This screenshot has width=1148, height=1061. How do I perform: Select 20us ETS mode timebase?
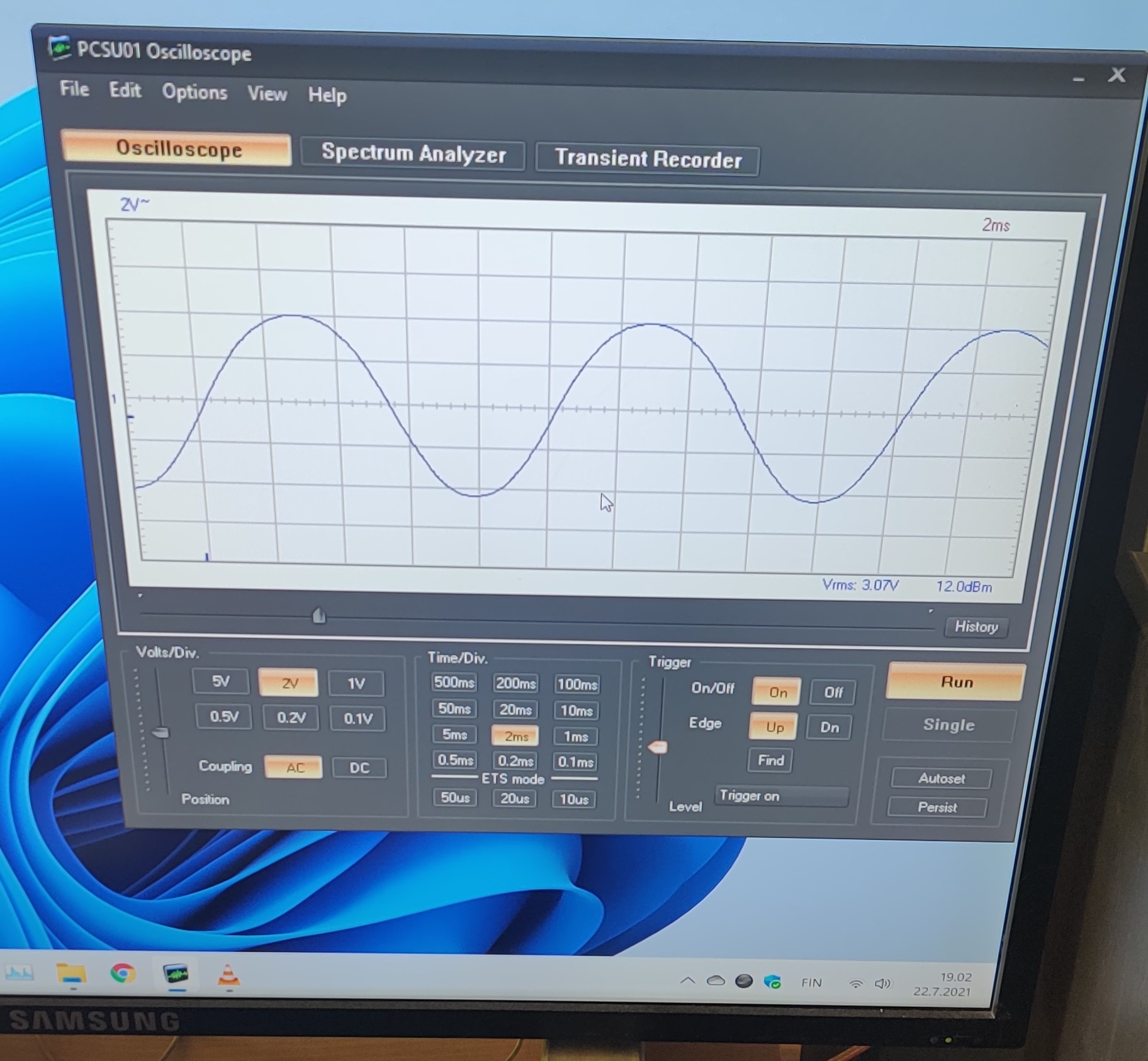[x=514, y=798]
